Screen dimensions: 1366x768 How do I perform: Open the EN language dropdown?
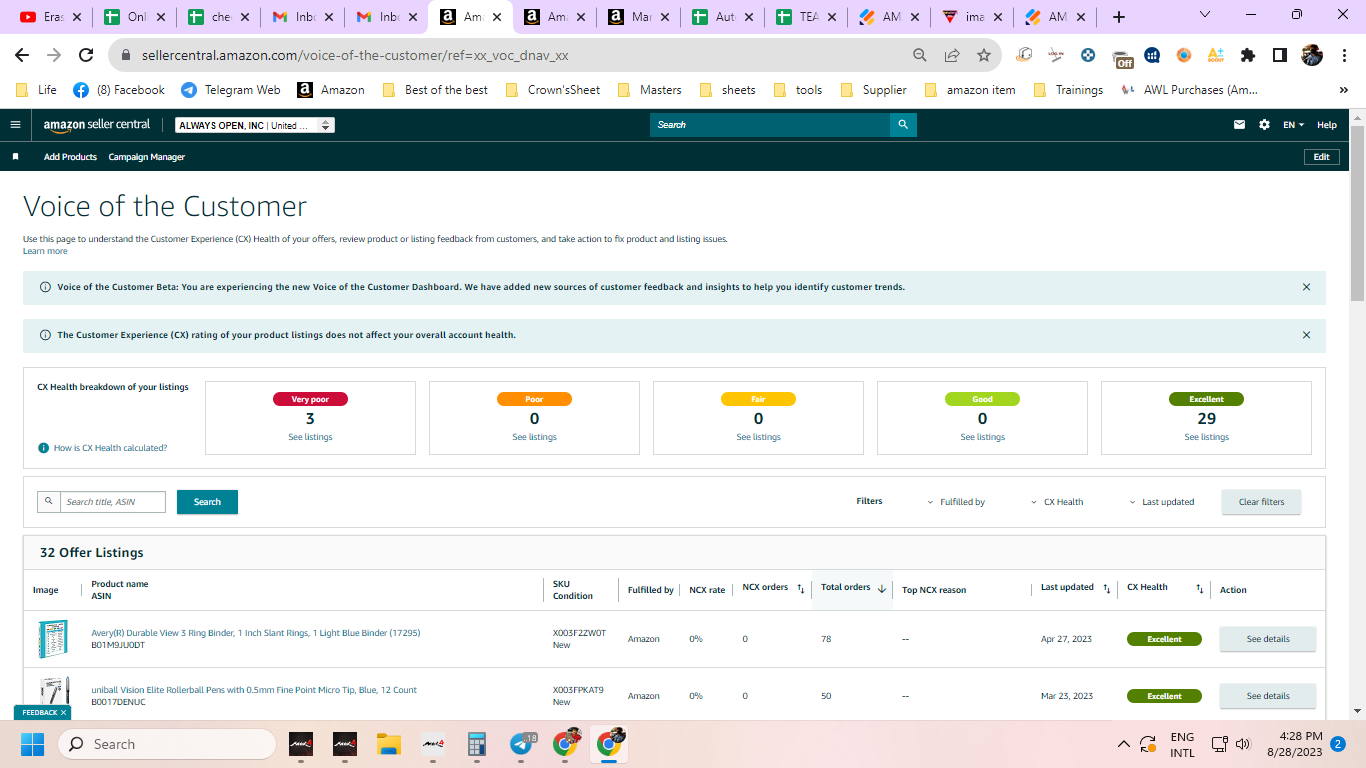(x=1294, y=125)
